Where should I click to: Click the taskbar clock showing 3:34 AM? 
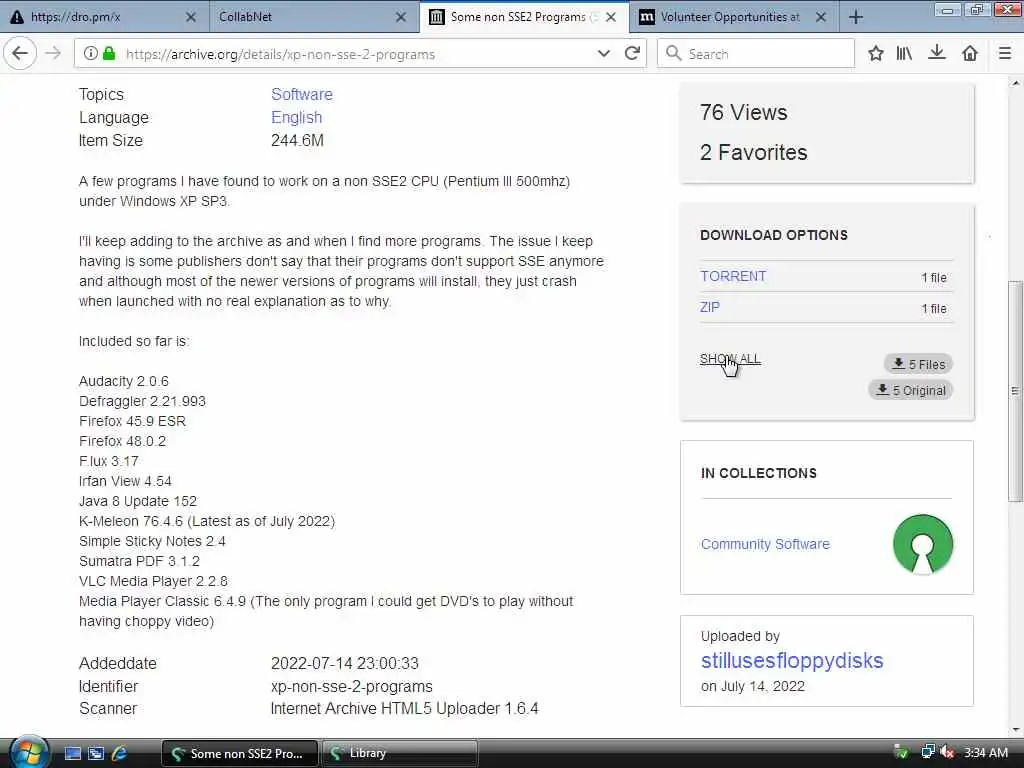pyautogui.click(x=985, y=752)
